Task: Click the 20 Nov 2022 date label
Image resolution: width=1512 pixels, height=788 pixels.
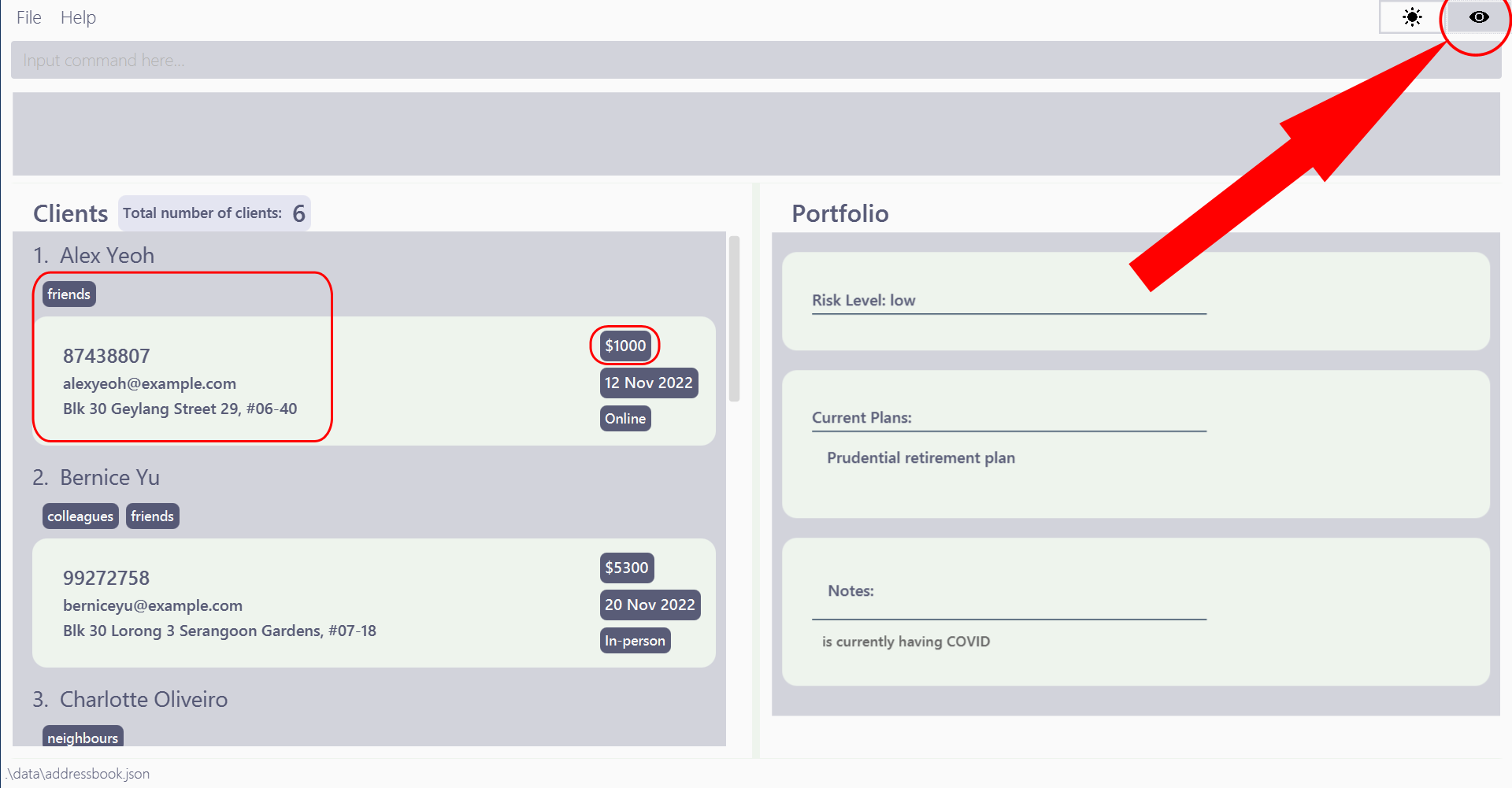Action: coord(650,605)
